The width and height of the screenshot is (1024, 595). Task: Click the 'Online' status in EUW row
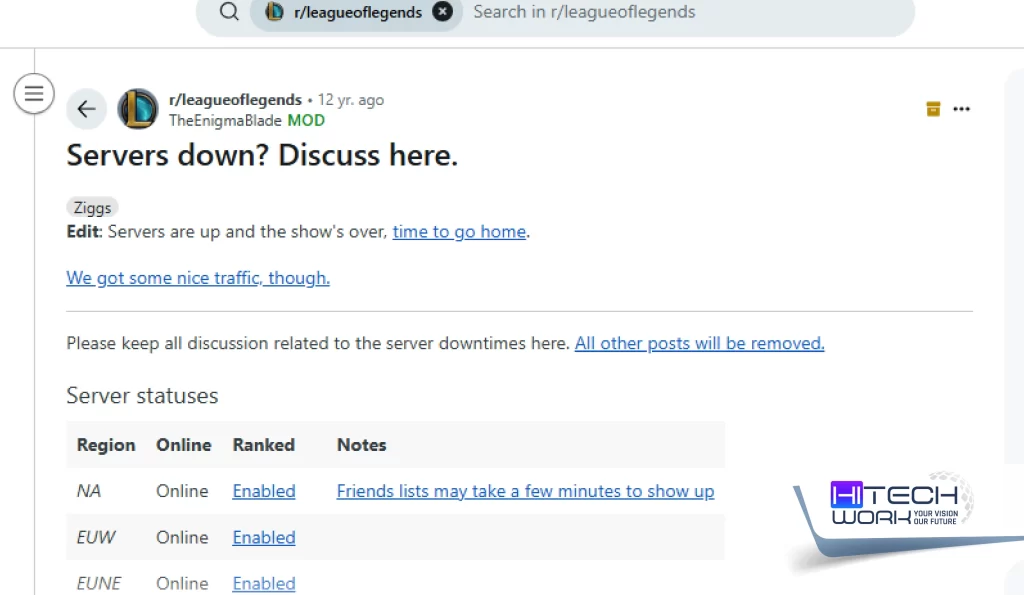[182, 538]
